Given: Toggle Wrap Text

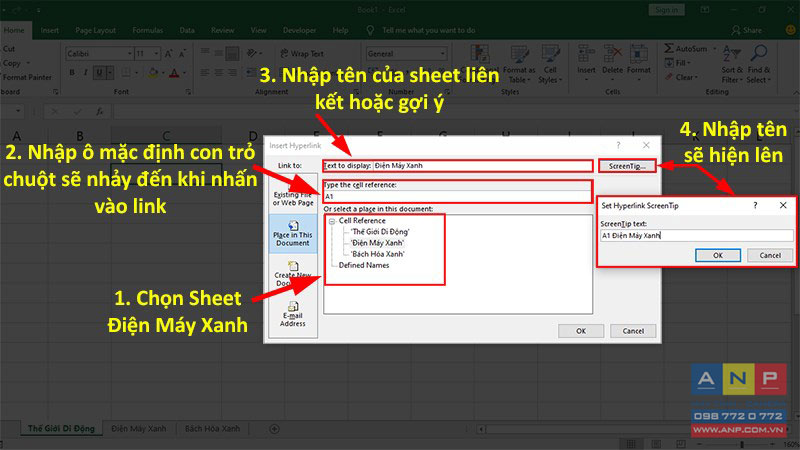Looking at the screenshot, I should click(x=302, y=54).
